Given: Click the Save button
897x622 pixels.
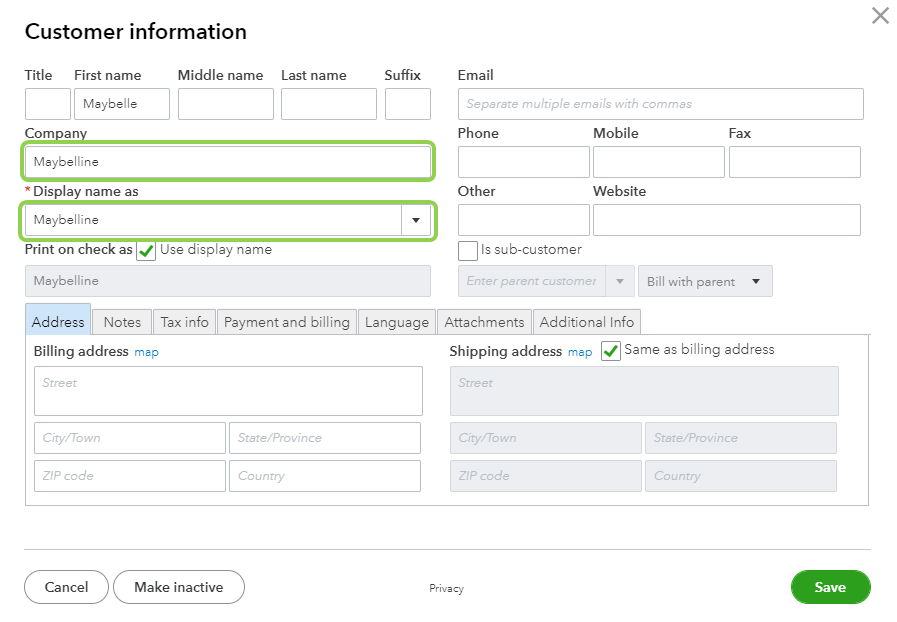Looking at the screenshot, I should tap(831, 587).
